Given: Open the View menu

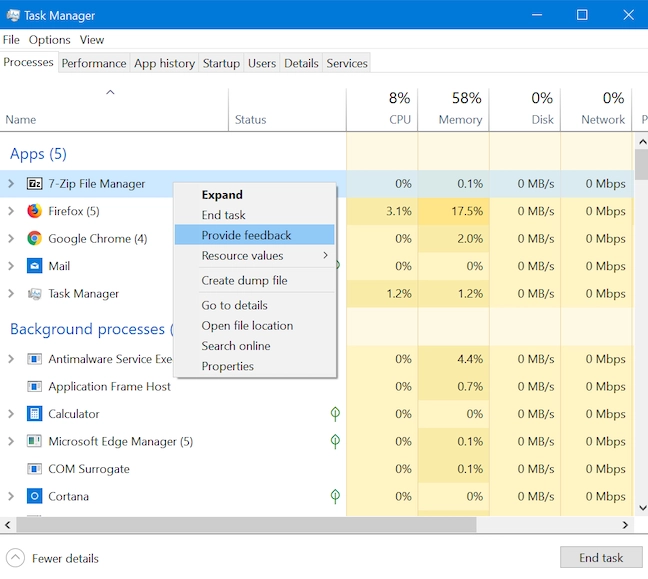Looking at the screenshot, I should click(x=91, y=40).
